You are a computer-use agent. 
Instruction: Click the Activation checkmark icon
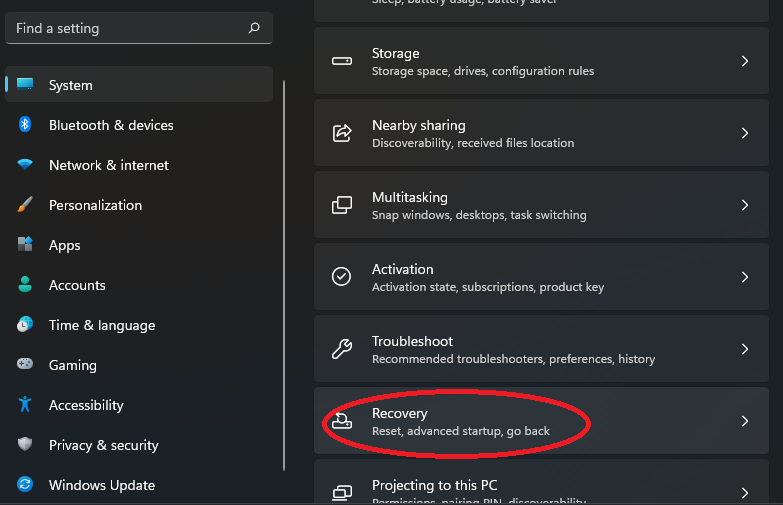(x=342, y=276)
